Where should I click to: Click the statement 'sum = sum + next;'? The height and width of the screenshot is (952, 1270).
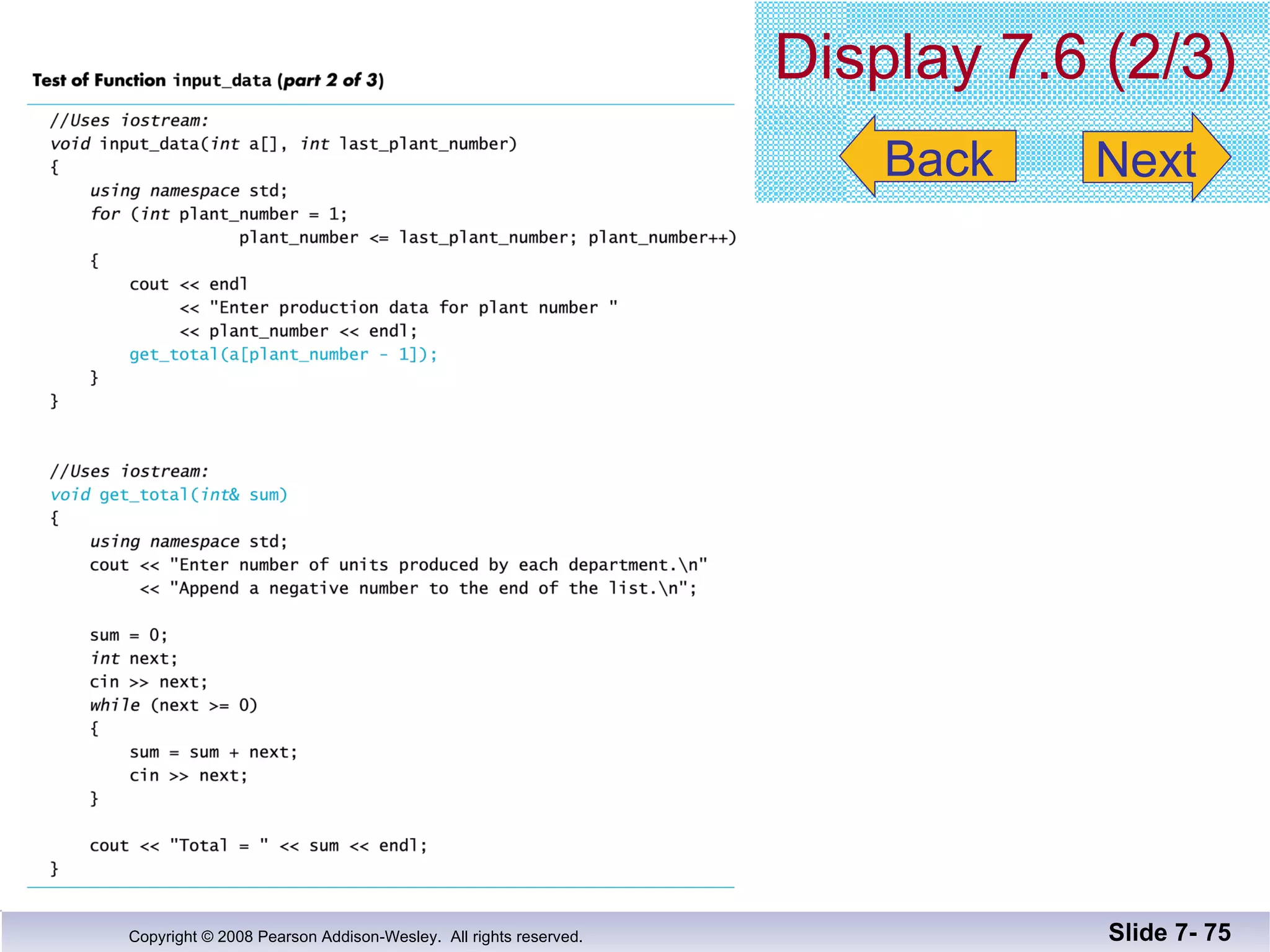213,752
